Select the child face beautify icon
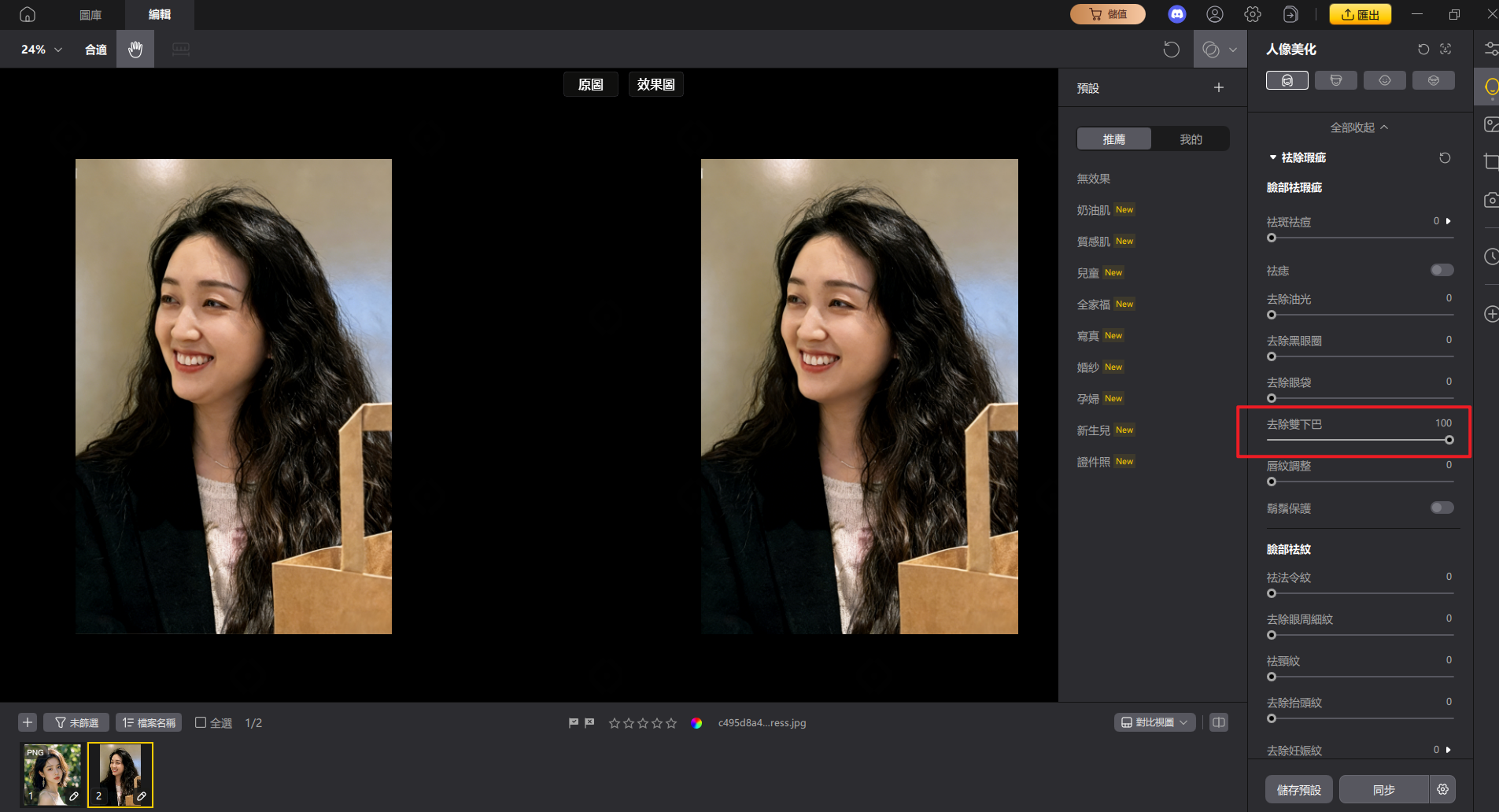Viewport: 1499px width, 812px height. (x=1384, y=79)
